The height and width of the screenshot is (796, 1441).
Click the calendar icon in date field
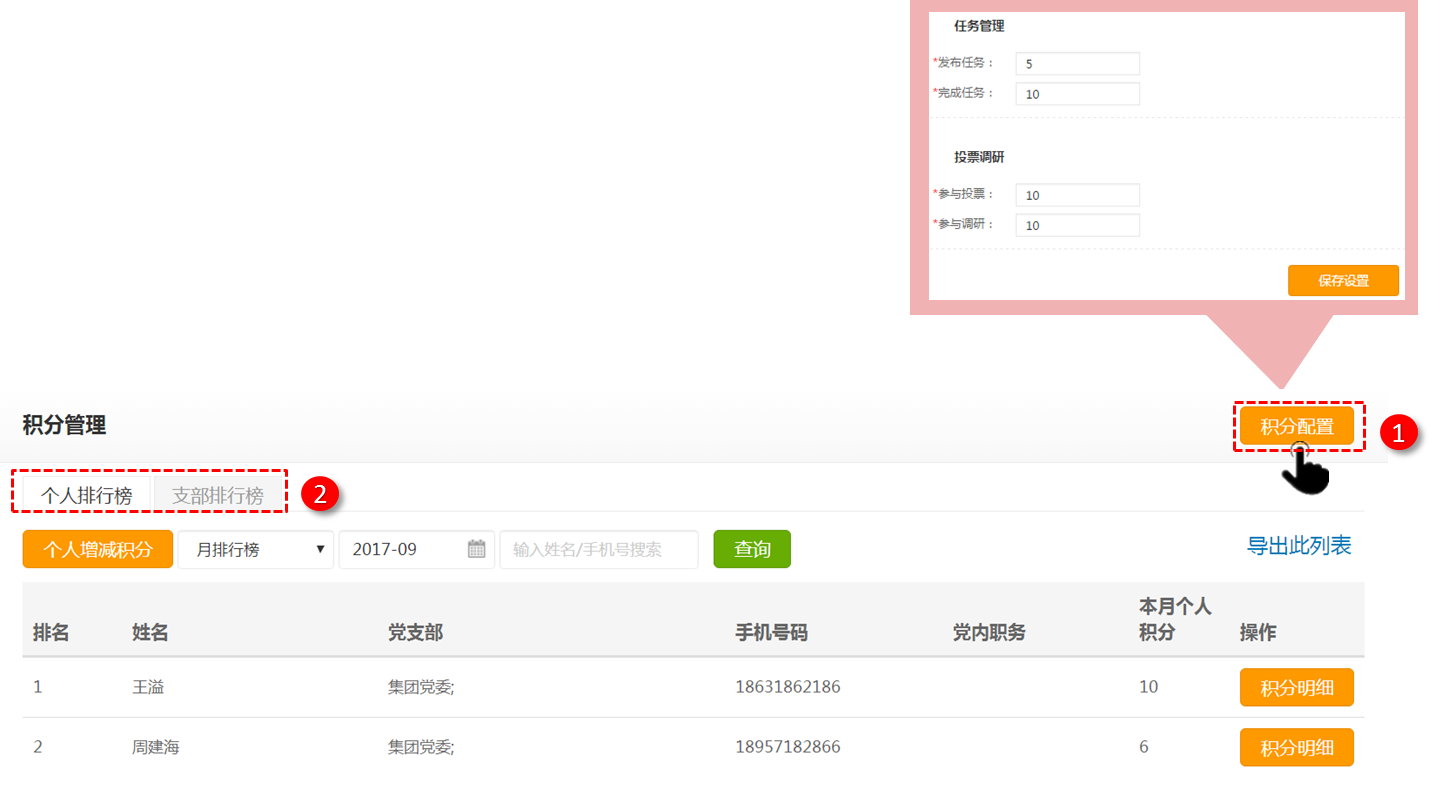(x=477, y=549)
